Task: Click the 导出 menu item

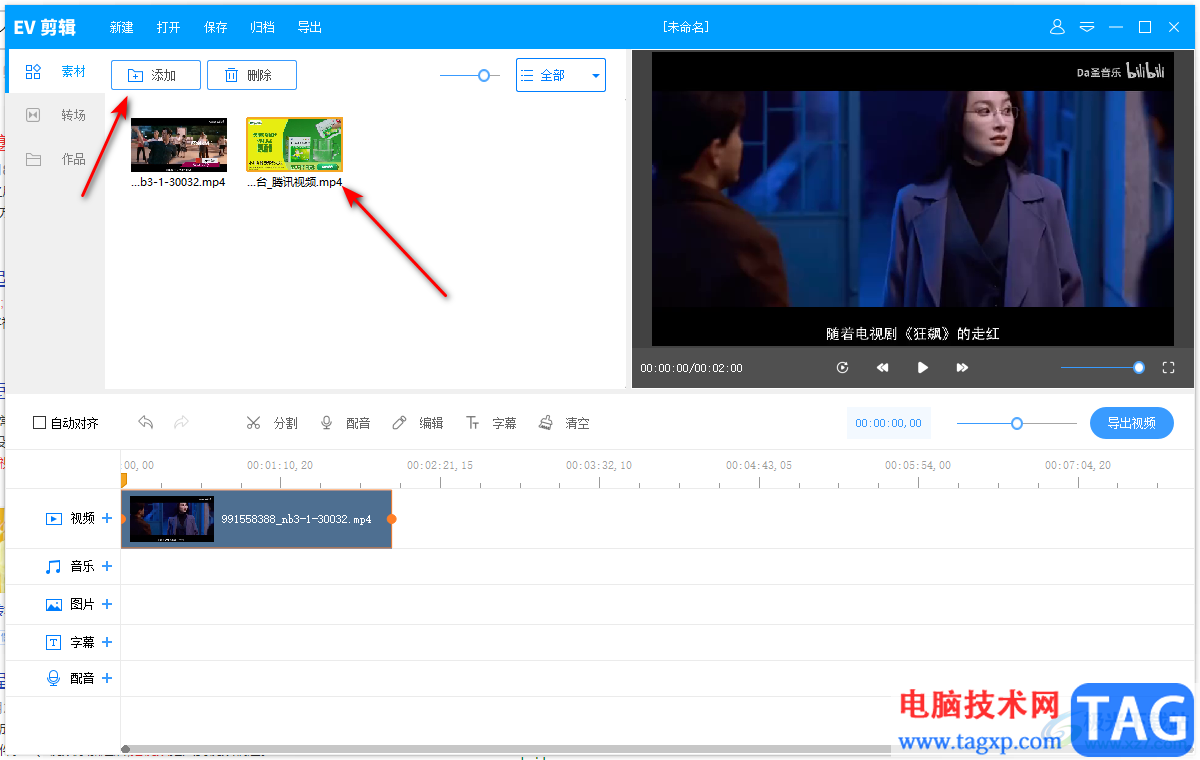Action: point(310,27)
